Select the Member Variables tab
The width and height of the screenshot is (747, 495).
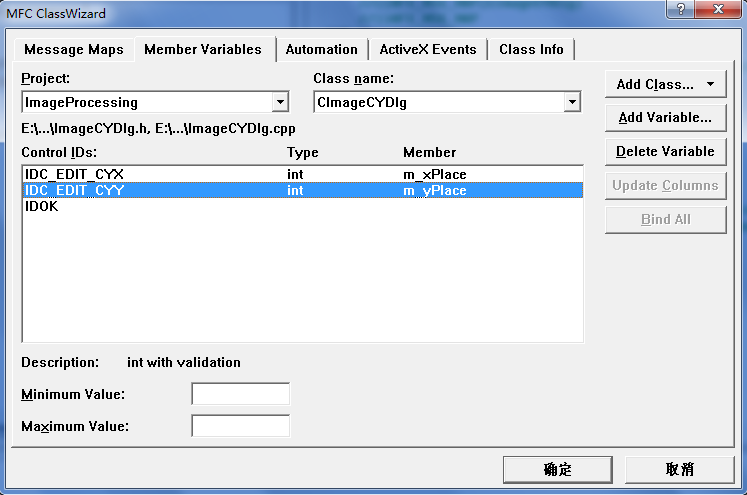203,49
